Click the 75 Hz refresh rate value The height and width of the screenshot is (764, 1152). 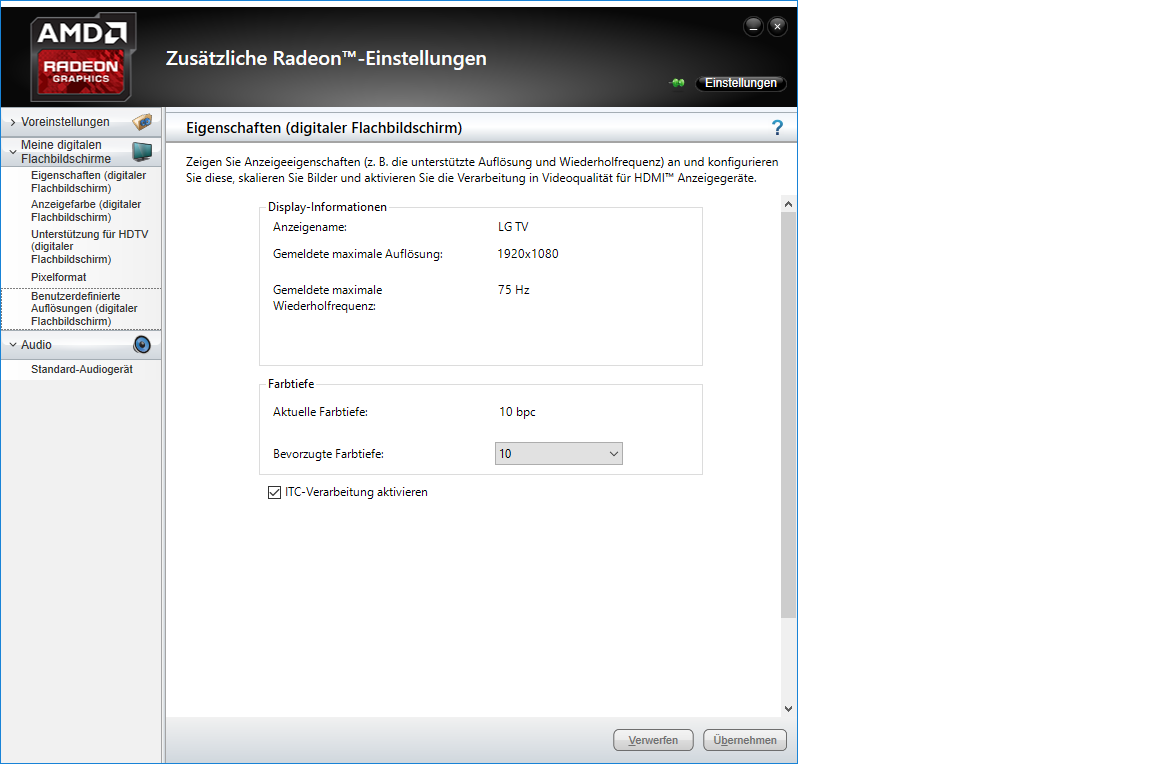click(x=514, y=289)
